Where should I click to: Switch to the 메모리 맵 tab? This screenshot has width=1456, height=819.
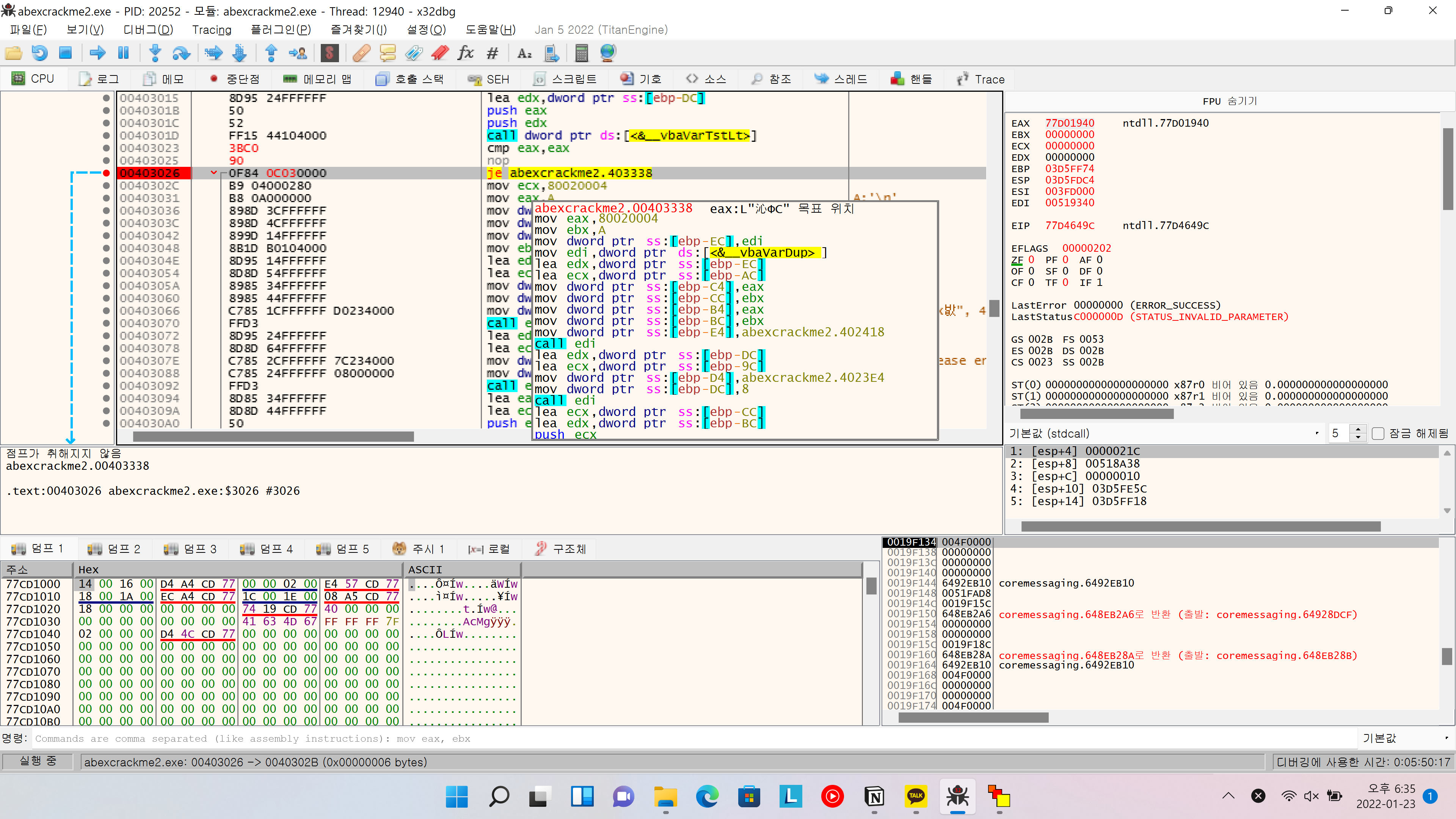318,79
